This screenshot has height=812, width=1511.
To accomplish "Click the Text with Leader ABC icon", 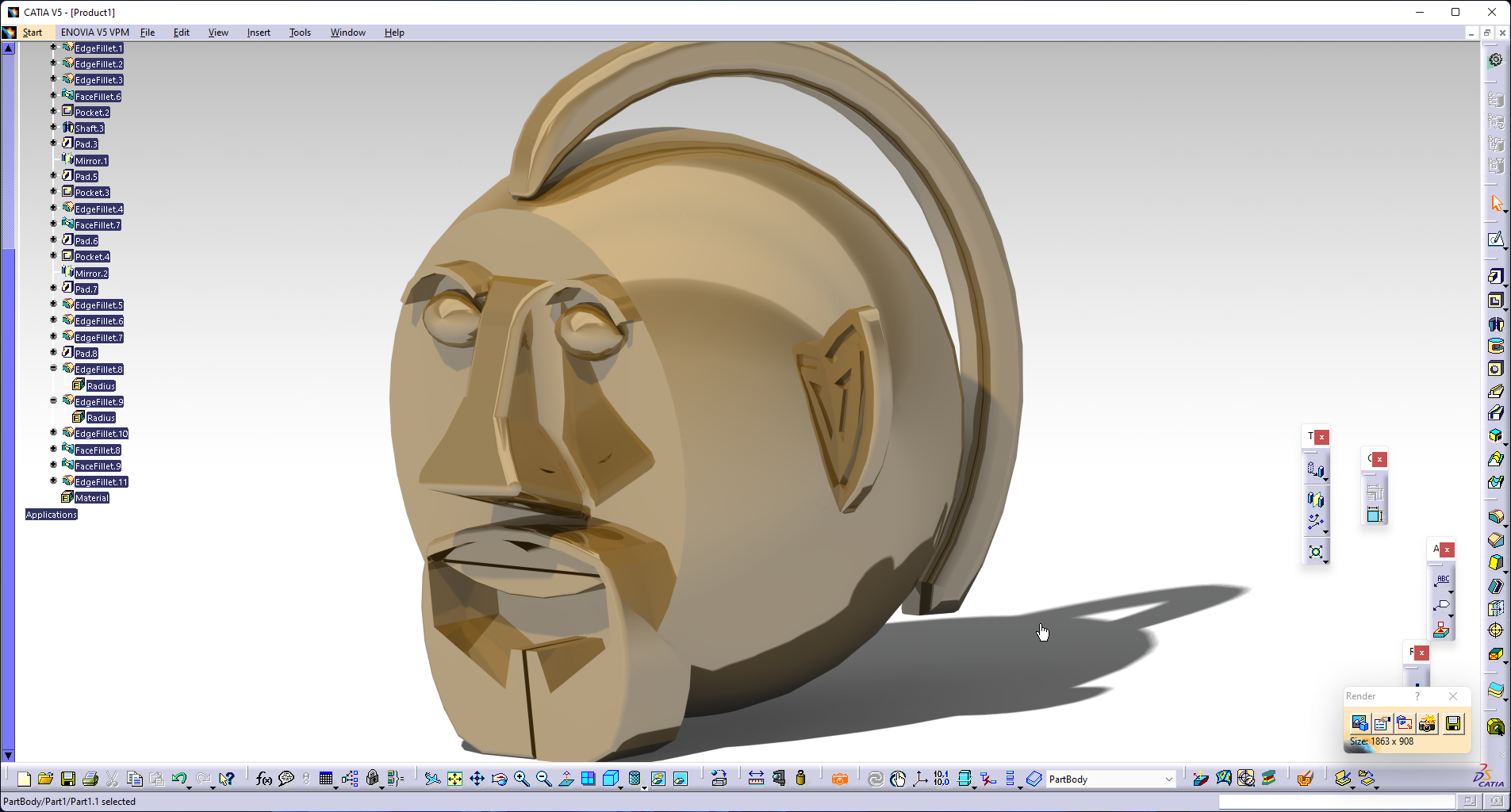I will click(x=1442, y=580).
